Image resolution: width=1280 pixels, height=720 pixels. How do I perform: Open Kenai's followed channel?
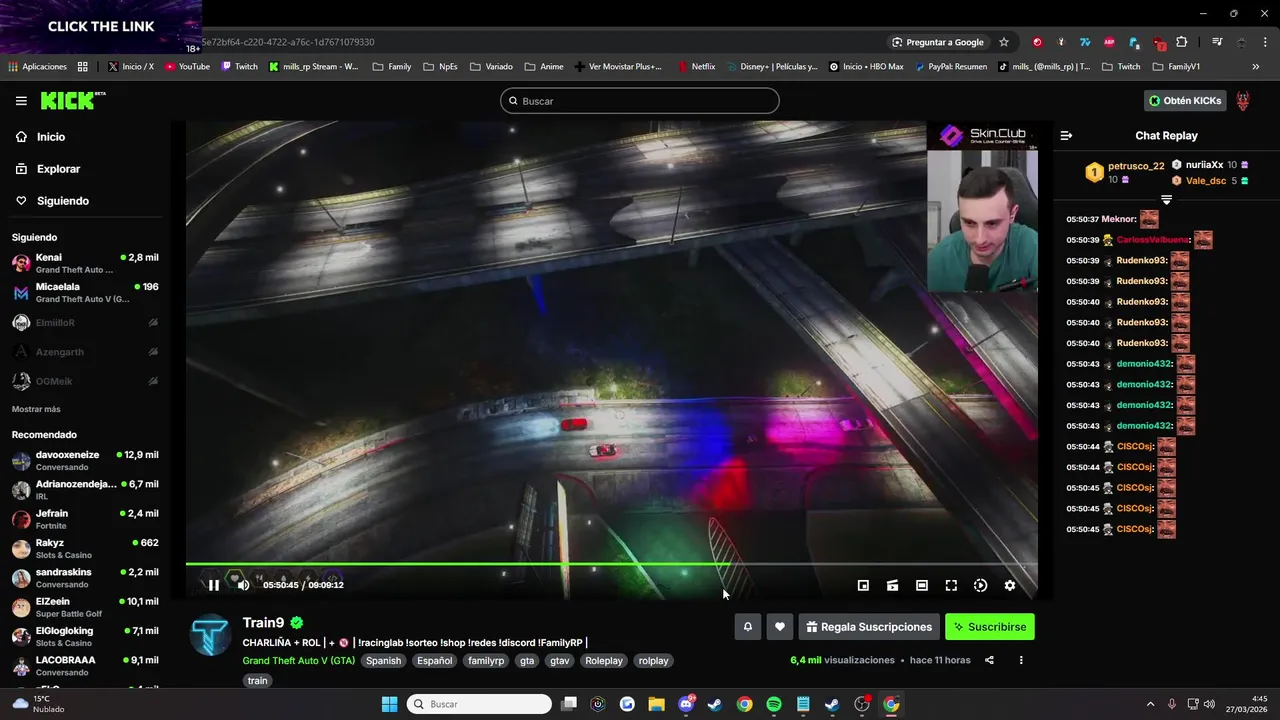tap(85, 263)
